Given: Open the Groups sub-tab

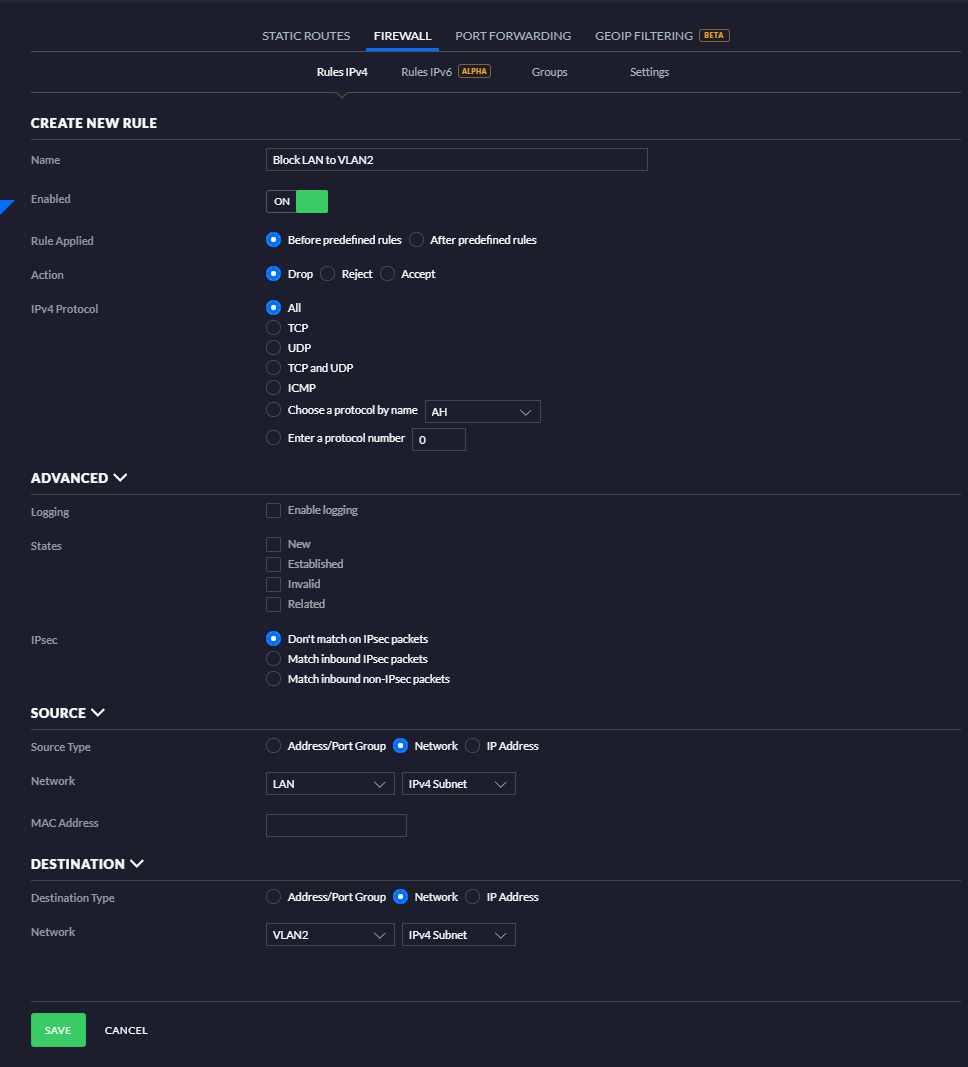Looking at the screenshot, I should point(550,72).
